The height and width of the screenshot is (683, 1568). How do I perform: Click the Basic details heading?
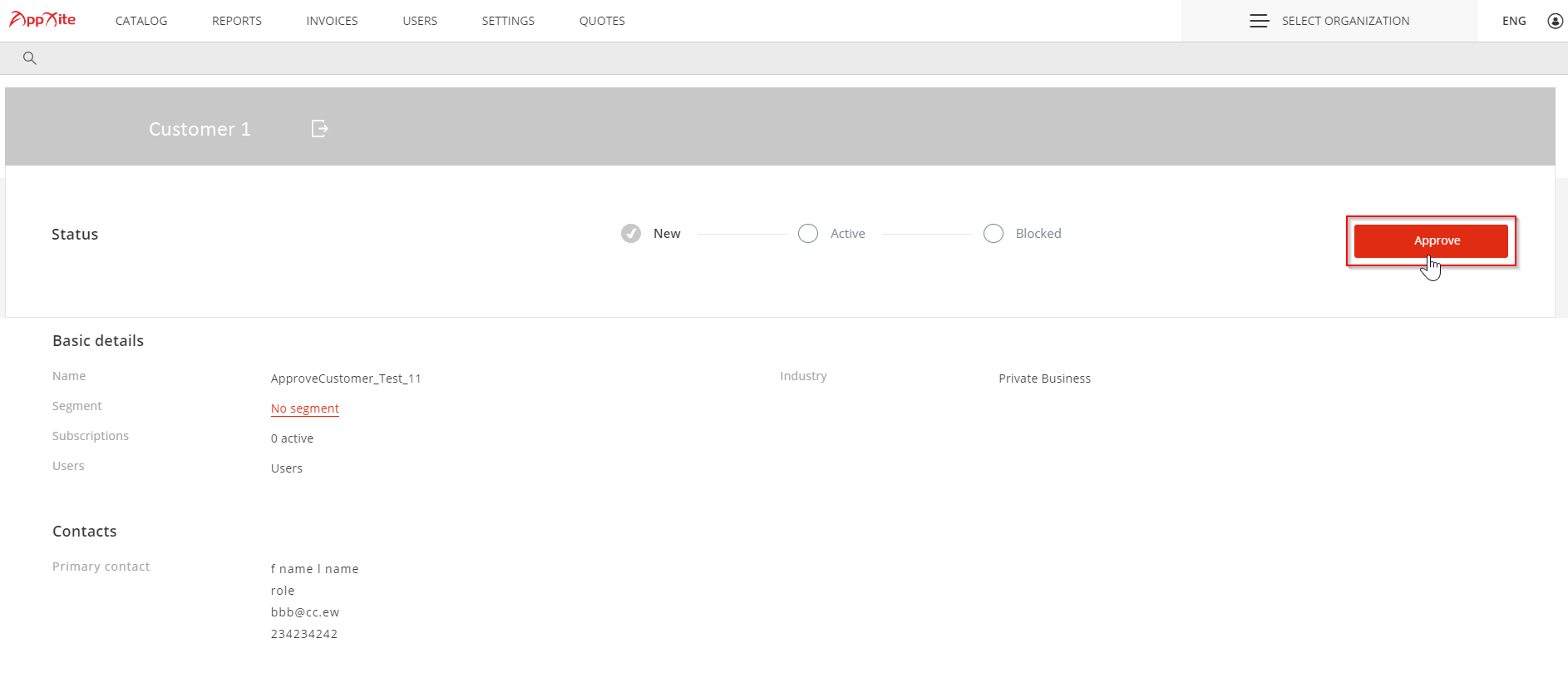(x=98, y=340)
